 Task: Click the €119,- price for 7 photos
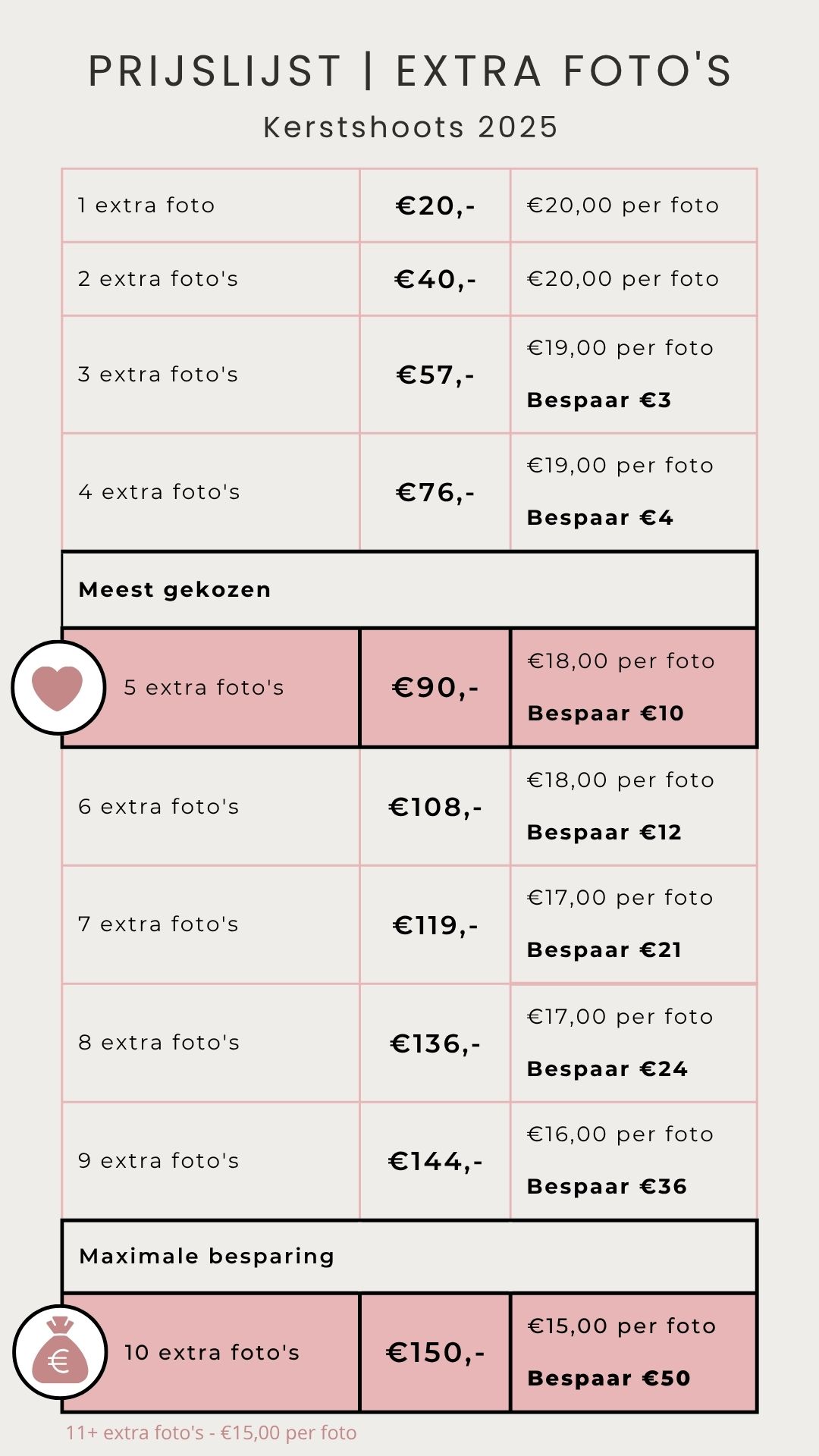point(435,925)
